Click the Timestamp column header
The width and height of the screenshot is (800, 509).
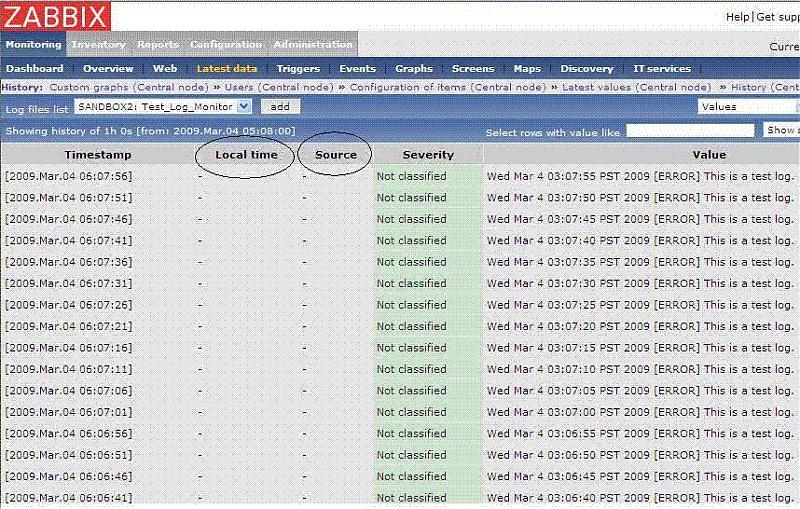point(98,155)
